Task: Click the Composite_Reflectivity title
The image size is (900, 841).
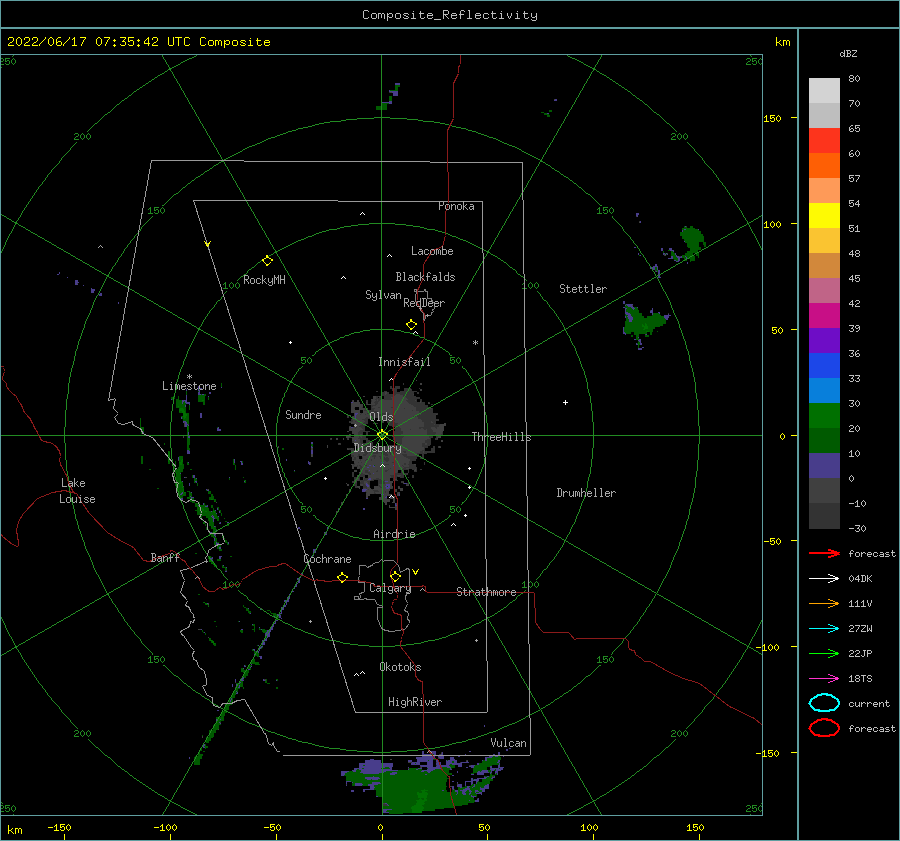Action: click(450, 15)
